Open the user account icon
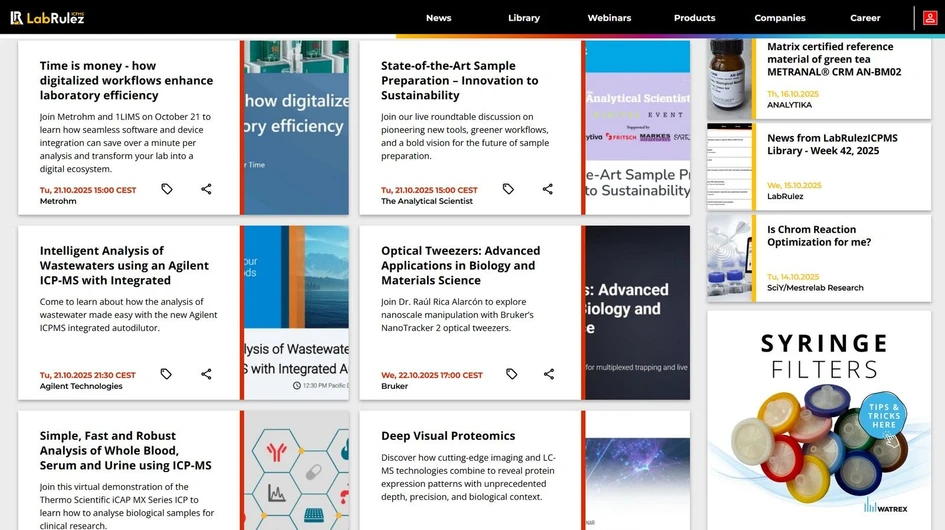 pyautogui.click(x=930, y=18)
